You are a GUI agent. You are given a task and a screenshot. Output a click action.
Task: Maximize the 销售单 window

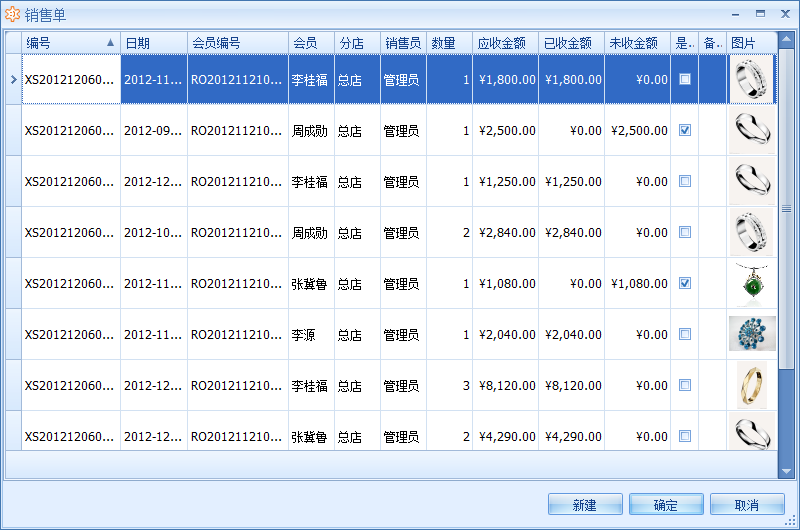pyautogui.click(x=760, y=14)
